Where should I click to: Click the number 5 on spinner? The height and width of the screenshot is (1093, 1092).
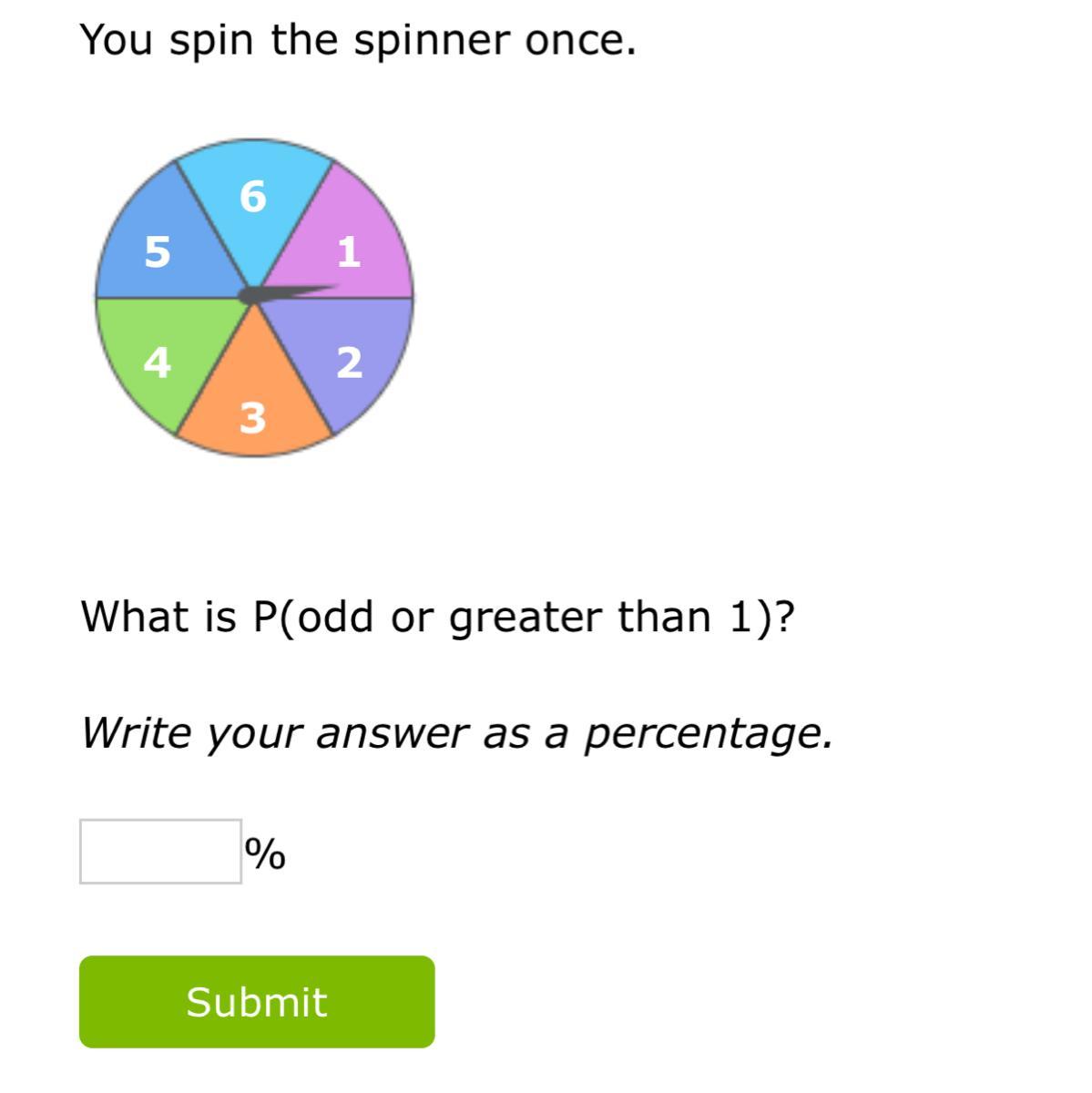(158, 251)
